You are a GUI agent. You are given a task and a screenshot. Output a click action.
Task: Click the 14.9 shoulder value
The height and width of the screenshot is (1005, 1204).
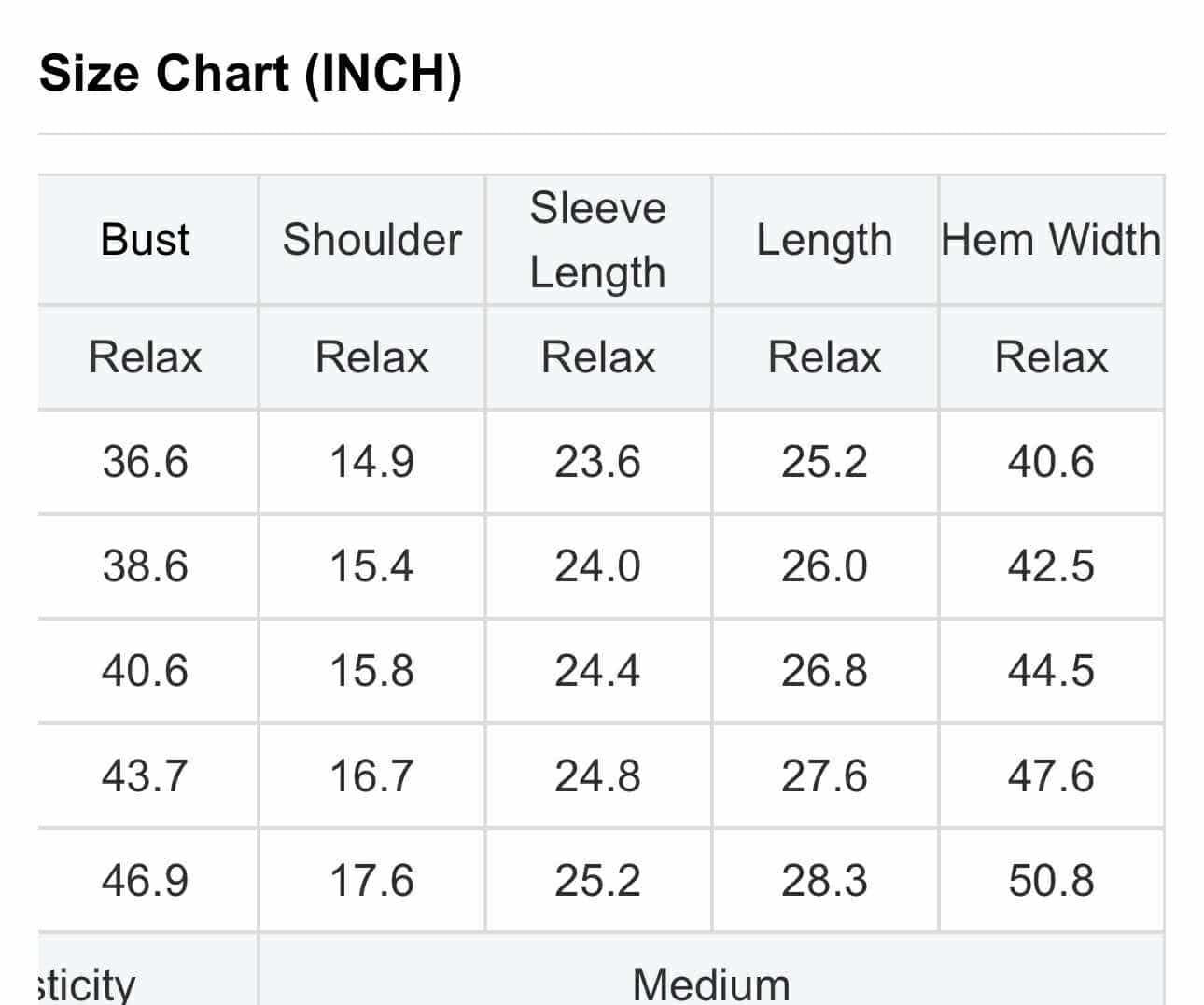point(371,462)
